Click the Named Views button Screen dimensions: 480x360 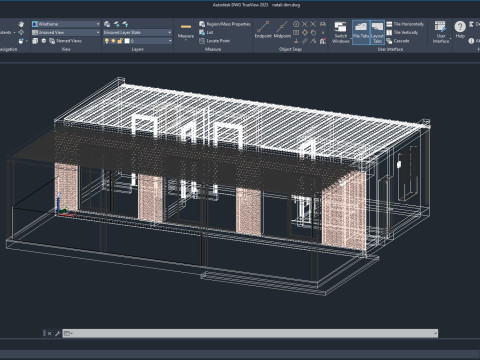pyautogui.click(x=66, y=41)
